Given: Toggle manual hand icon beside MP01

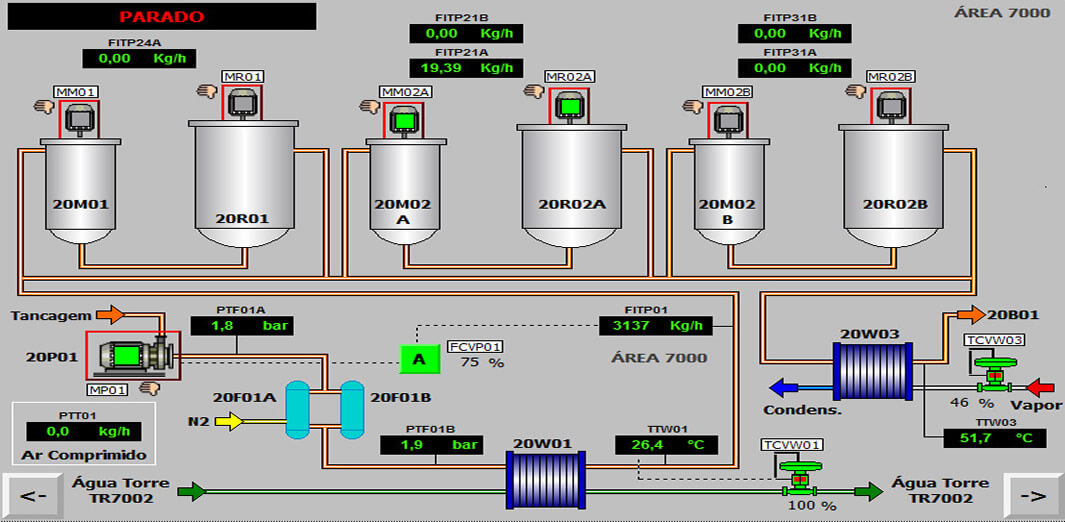Looking at the screenshot, I should coord(150,388).
